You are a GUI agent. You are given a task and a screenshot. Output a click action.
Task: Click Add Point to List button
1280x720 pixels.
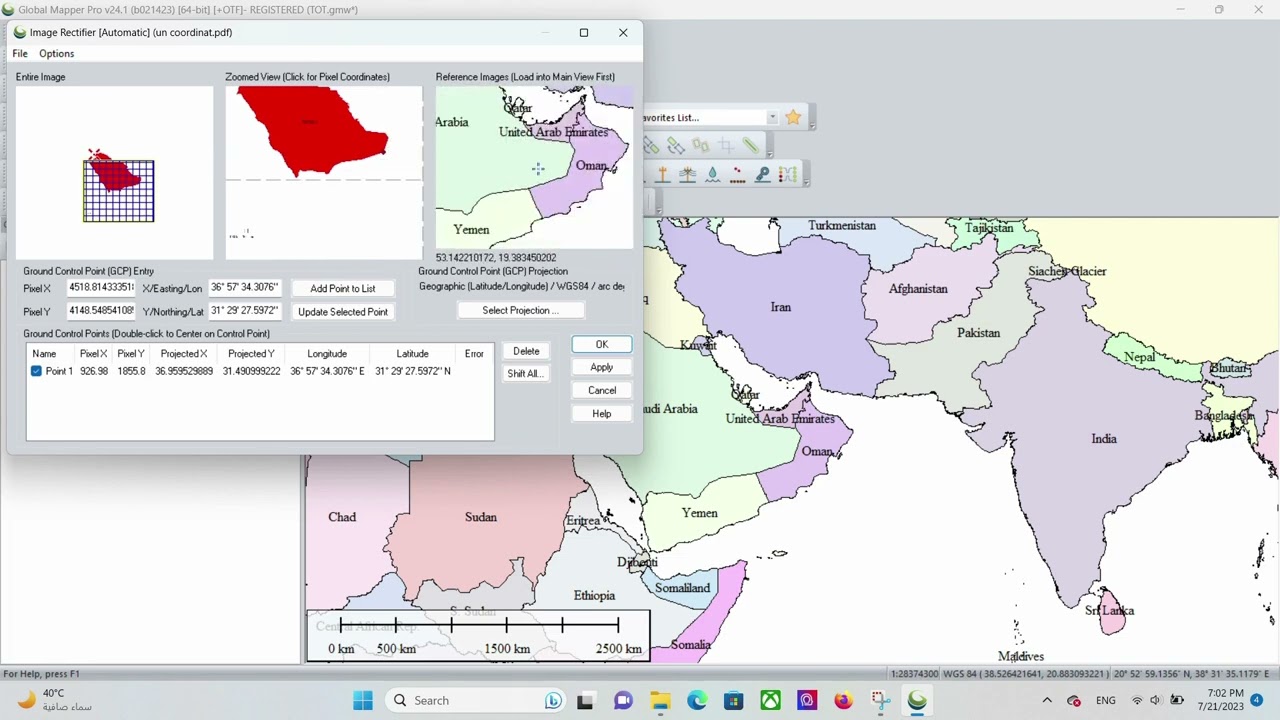coord(342,288)
